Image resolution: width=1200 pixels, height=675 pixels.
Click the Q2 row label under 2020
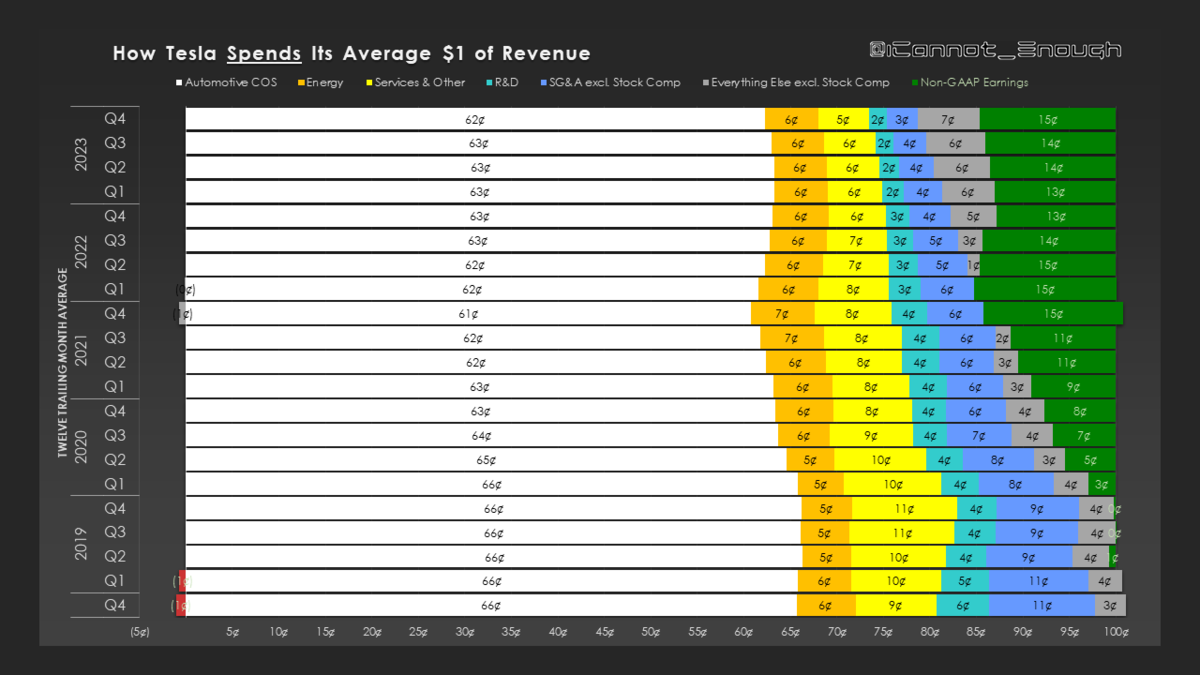(115, 460)
